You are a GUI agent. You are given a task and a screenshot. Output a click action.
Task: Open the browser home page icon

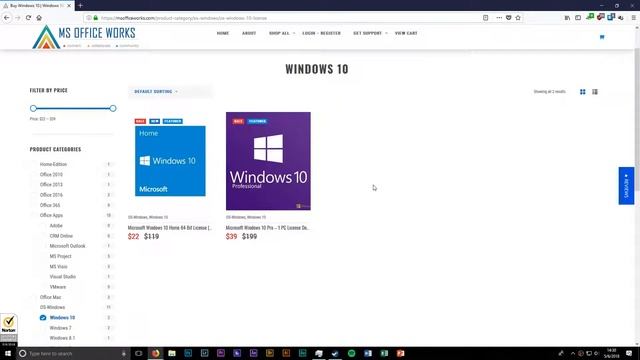pos(39,18)
